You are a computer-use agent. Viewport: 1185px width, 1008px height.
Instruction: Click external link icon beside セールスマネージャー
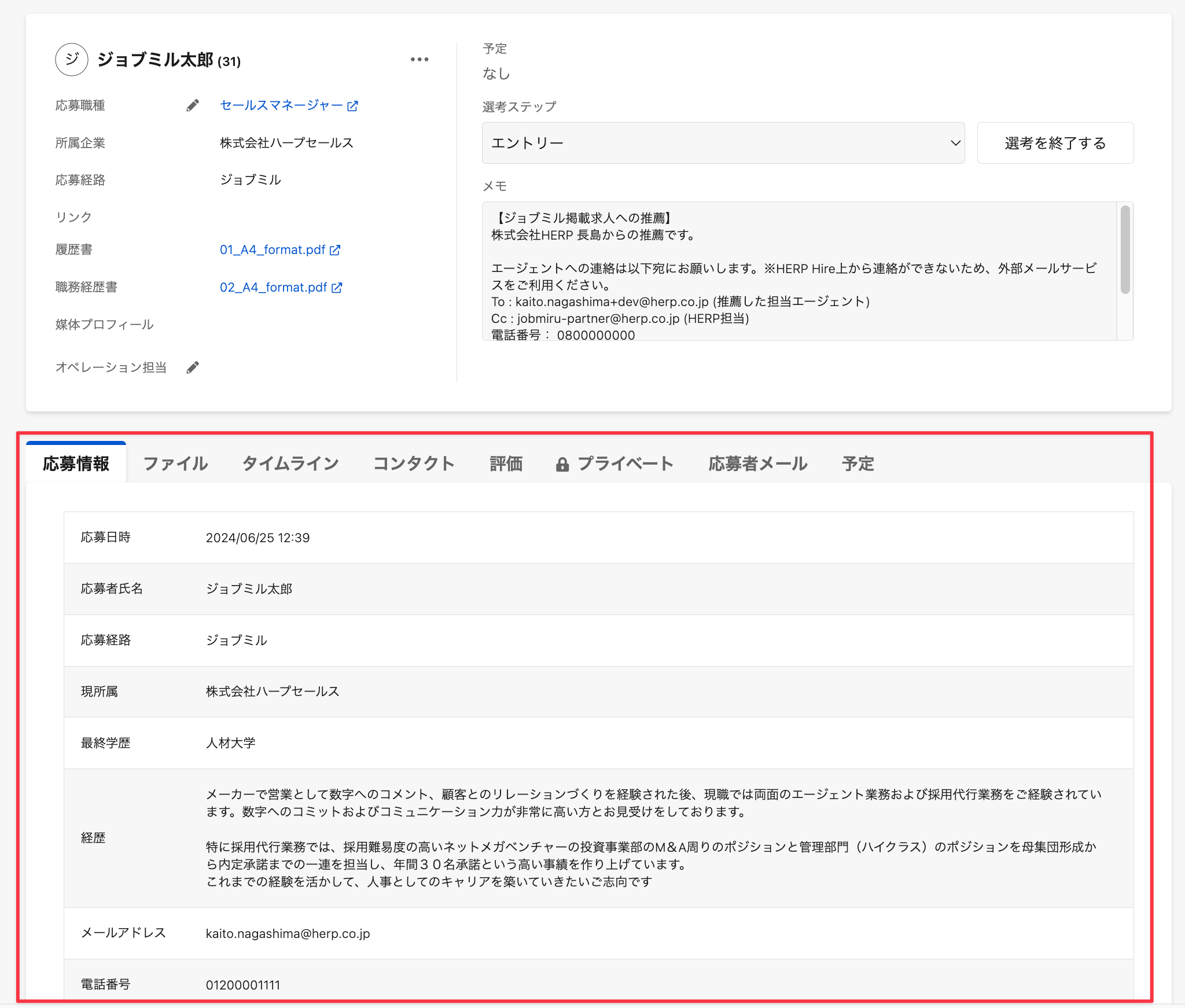(352, 106)
